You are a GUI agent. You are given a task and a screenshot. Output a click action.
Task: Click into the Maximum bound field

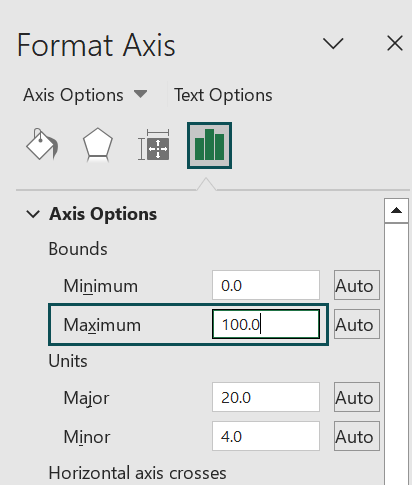266,324
